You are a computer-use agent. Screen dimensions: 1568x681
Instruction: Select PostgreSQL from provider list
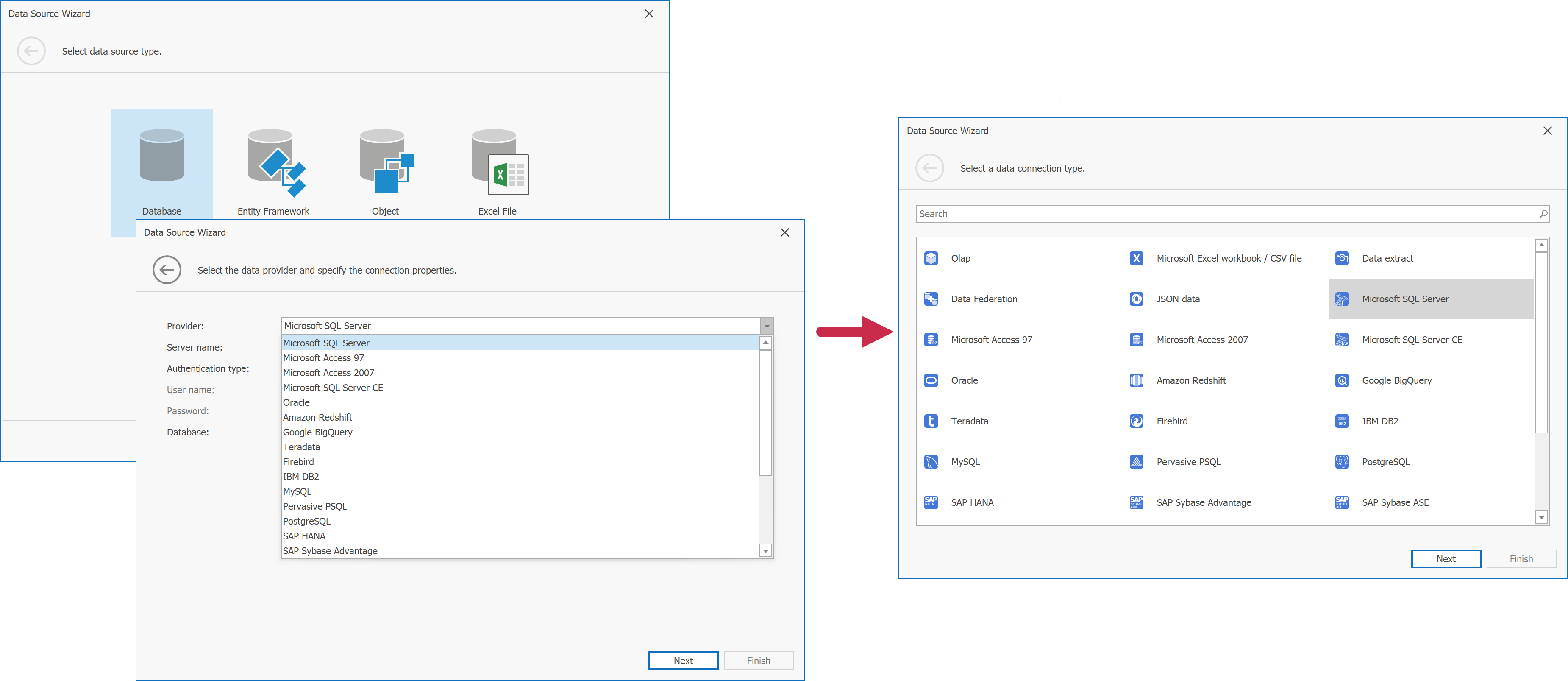point(520,522)
